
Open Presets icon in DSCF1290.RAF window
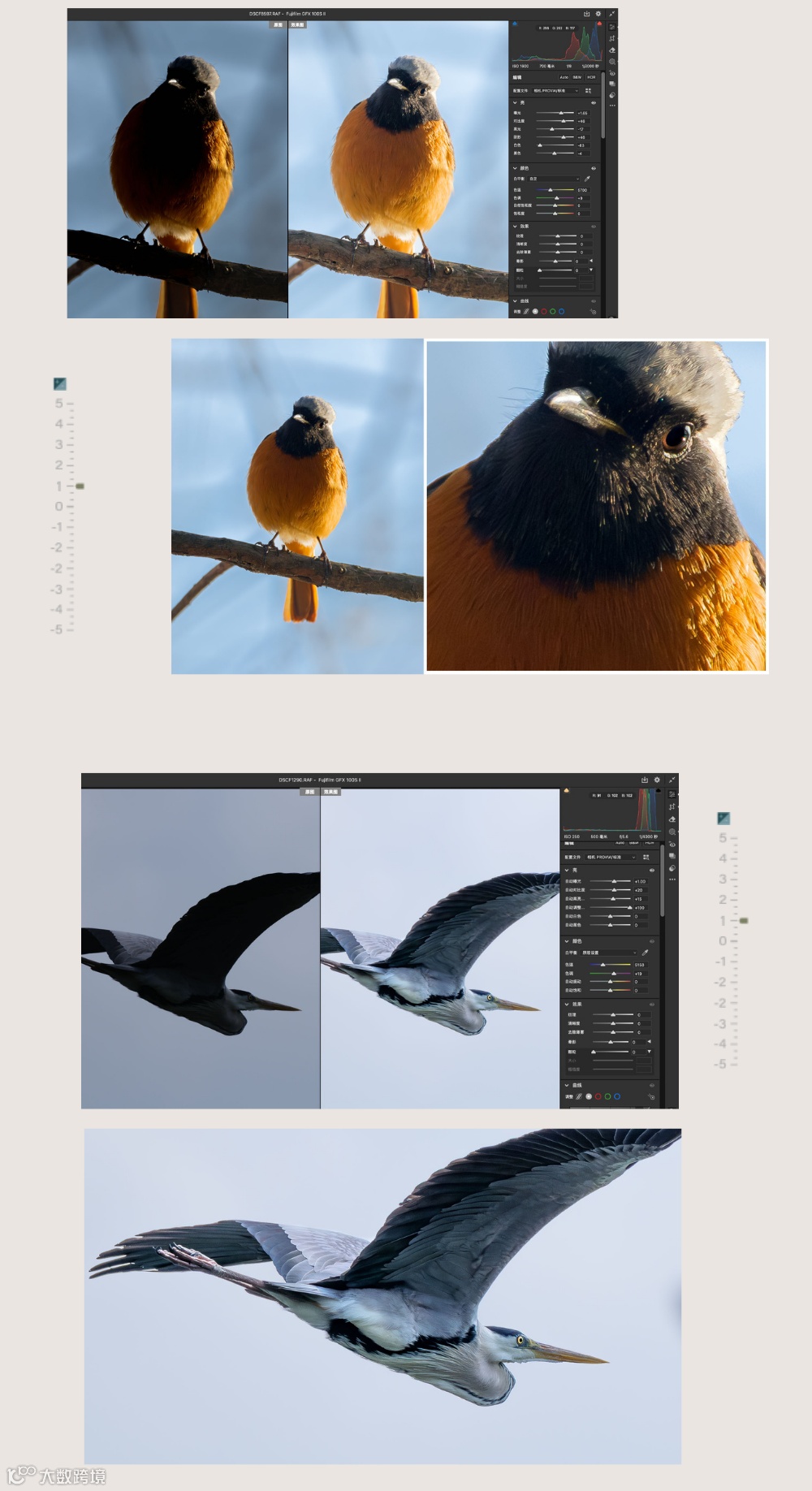[x=672, y=868]
